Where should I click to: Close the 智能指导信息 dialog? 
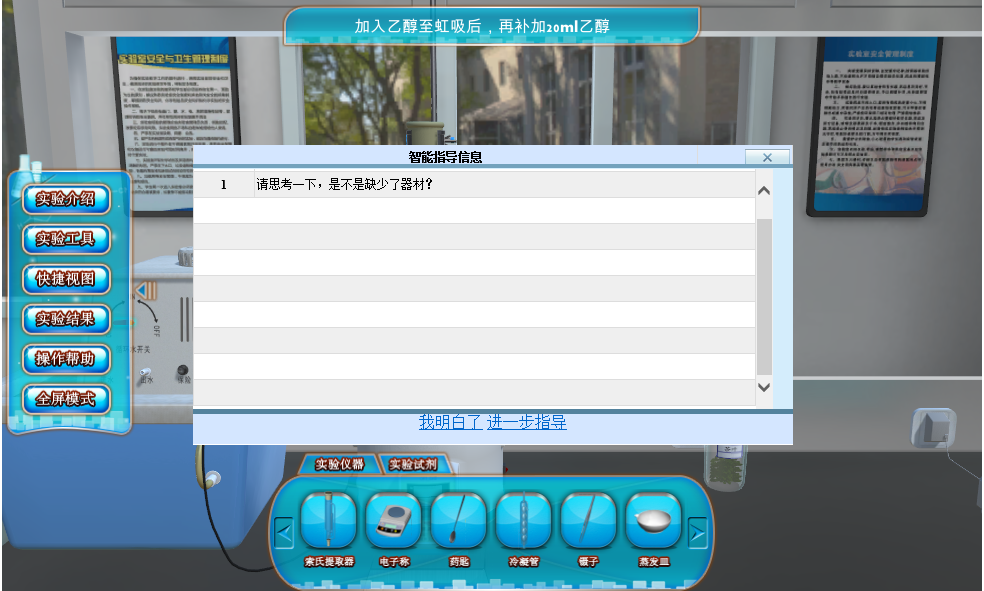(x=767, y=157)
